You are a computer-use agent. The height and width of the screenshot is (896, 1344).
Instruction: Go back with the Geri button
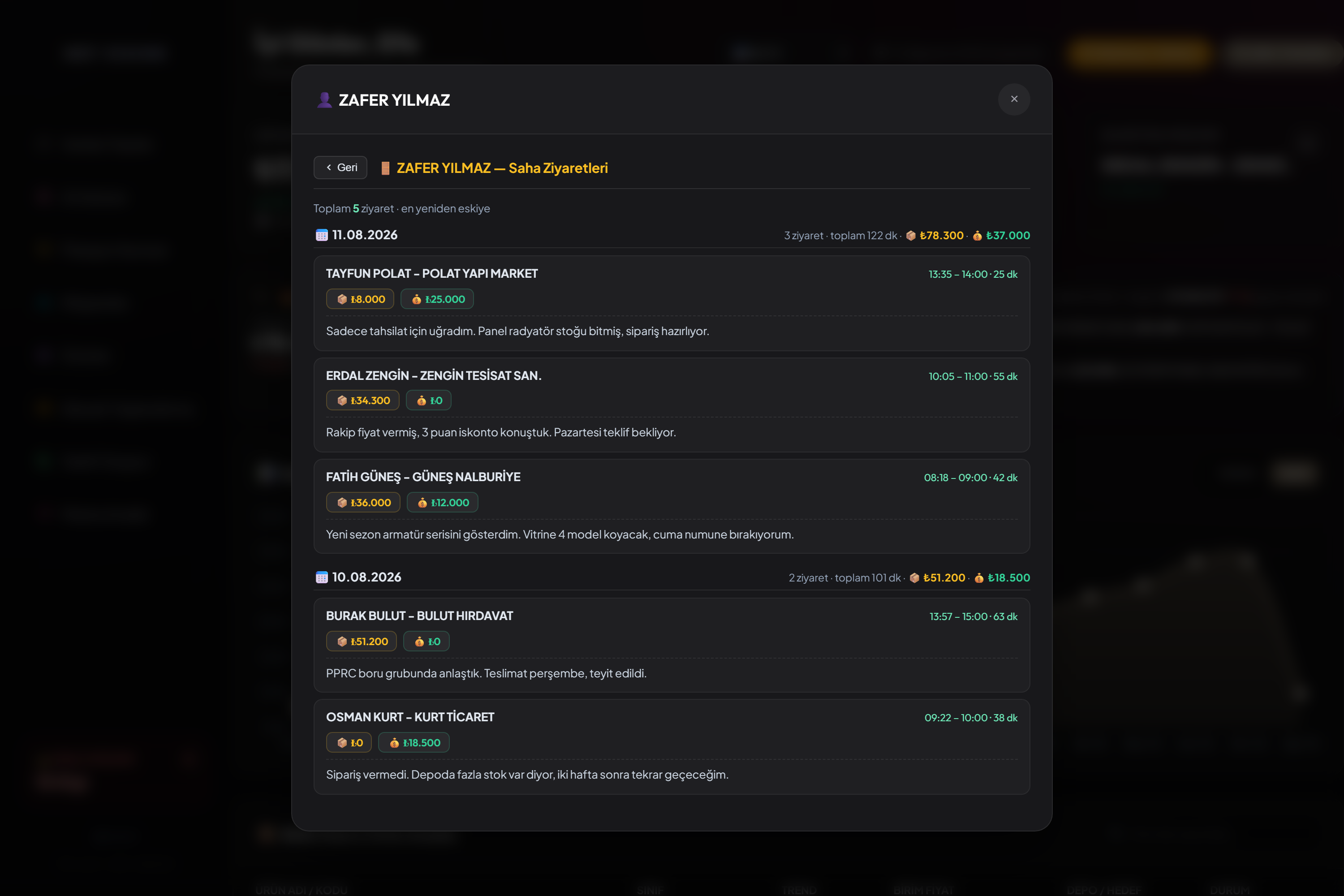(x=340, y=168)
